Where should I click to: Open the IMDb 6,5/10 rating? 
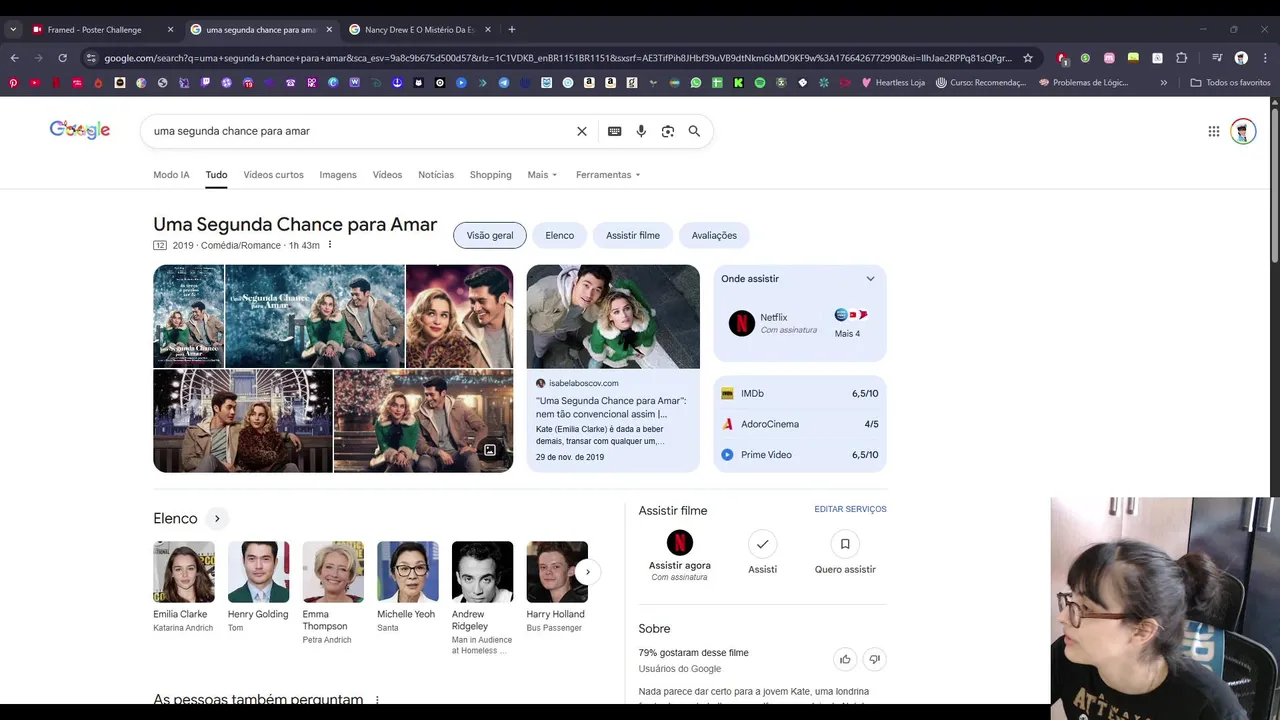click(800, 394)
